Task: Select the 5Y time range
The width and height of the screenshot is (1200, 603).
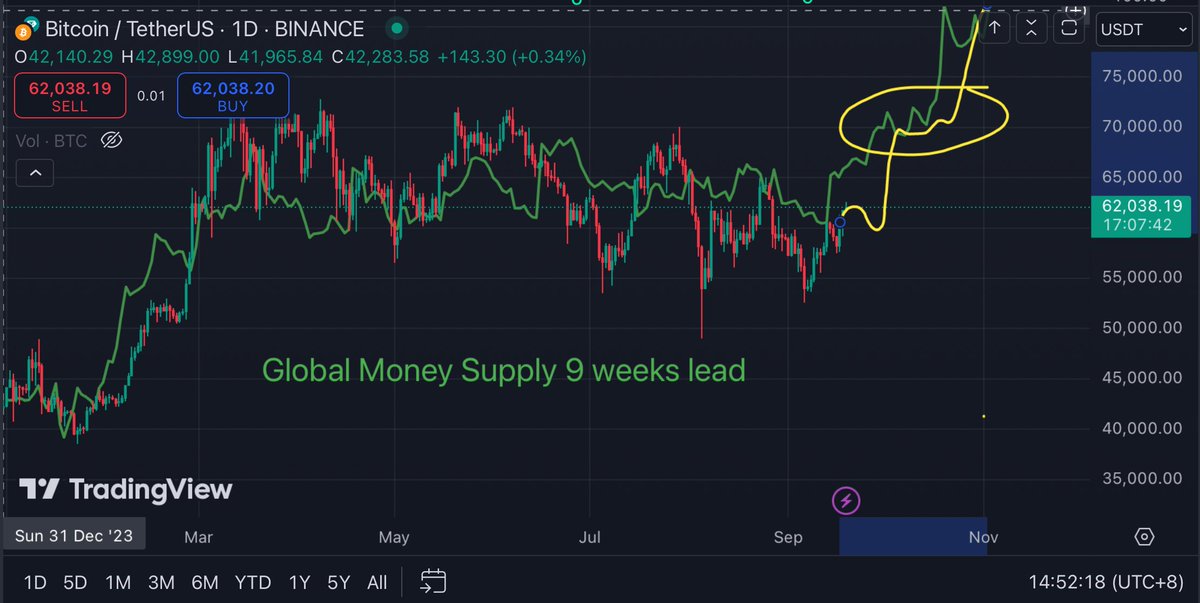Action: (339, 581)
